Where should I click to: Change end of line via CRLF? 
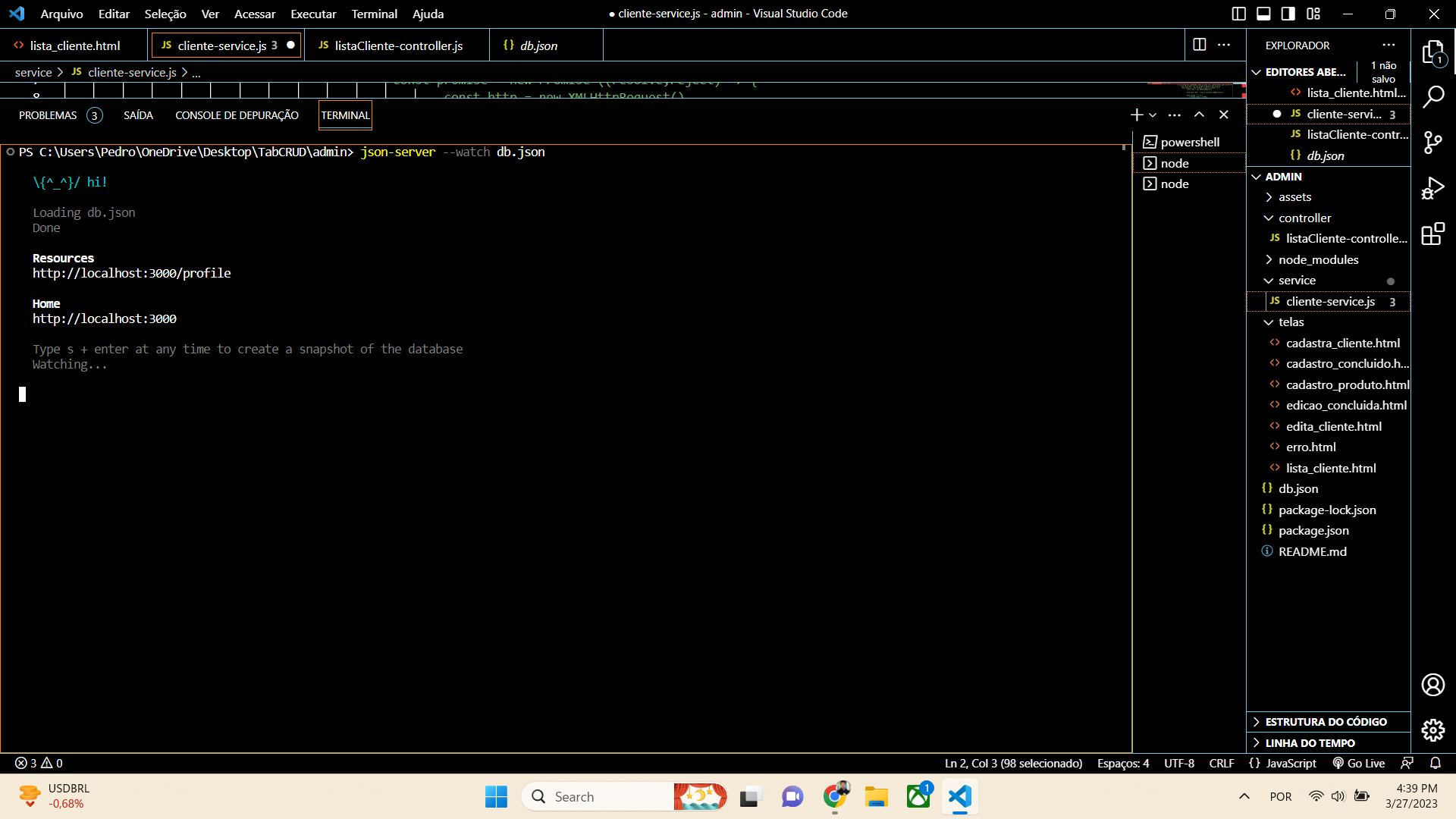tap(1222, 763)
